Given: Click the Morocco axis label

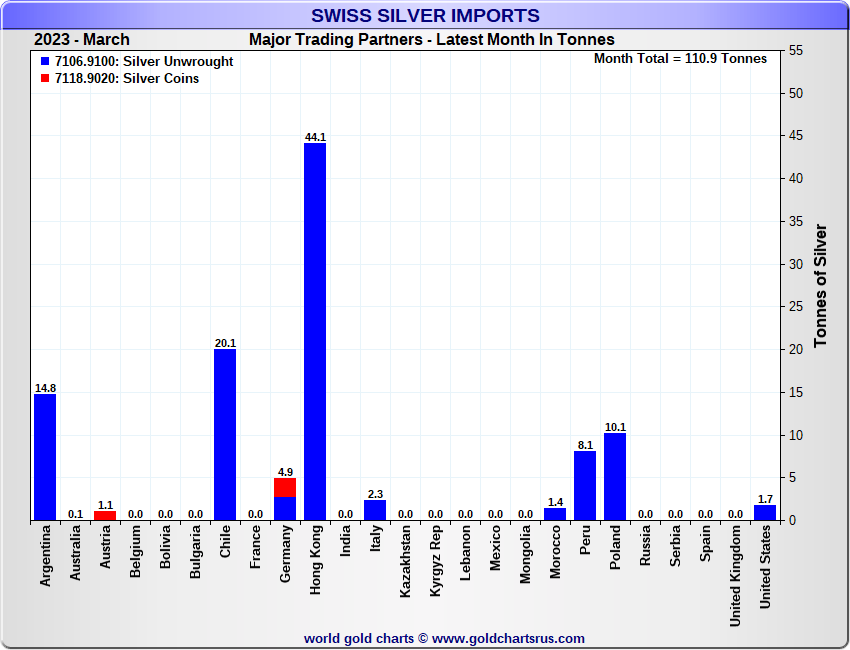Looking at the screenshot, I should (555, 552).
